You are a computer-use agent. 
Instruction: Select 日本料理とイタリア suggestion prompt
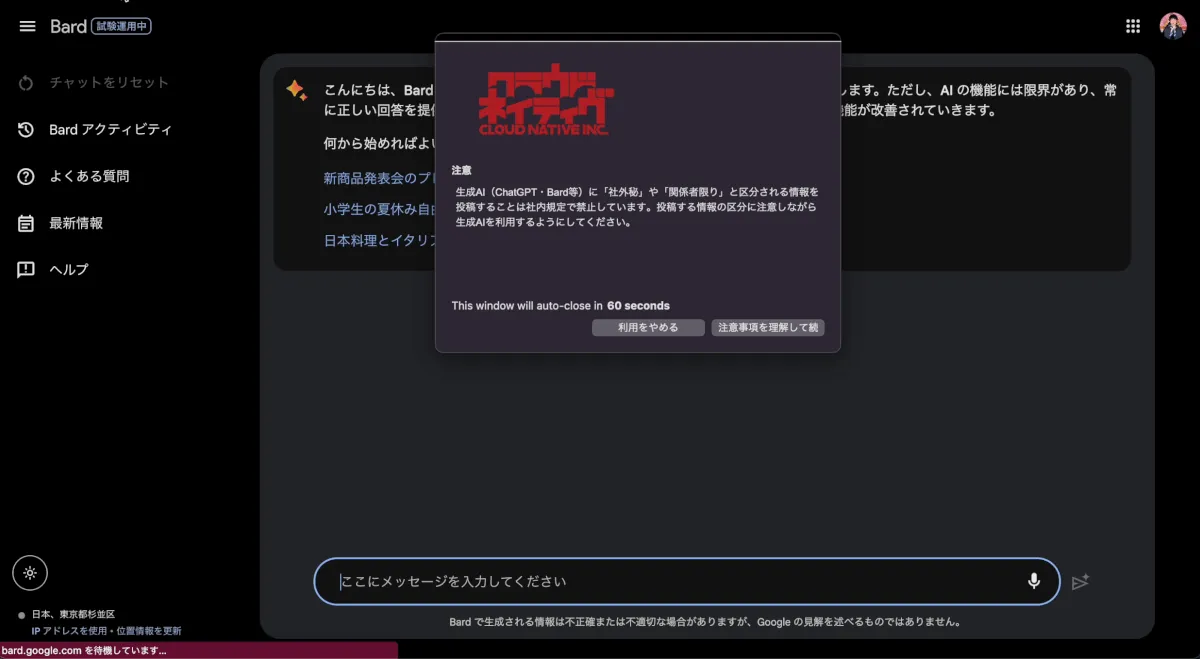[381, 241]
